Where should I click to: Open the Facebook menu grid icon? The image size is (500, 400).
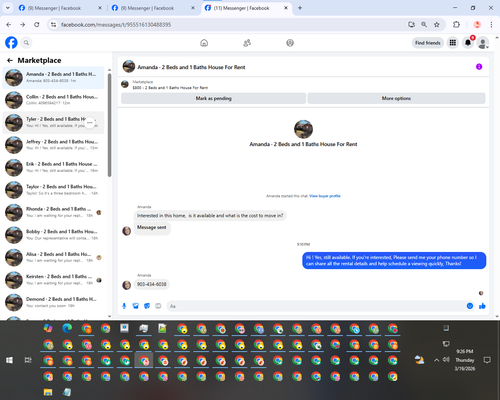[453, 43]
